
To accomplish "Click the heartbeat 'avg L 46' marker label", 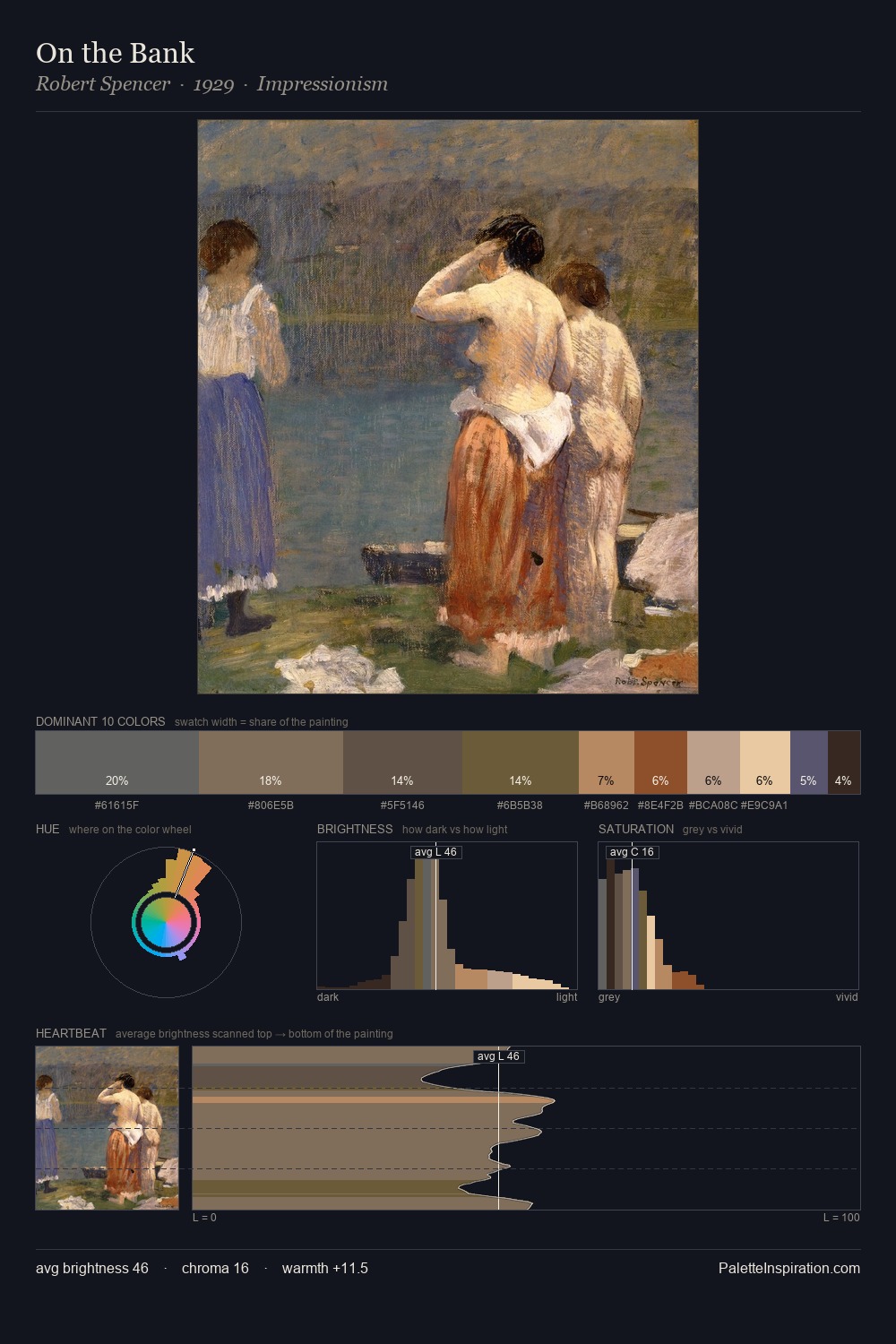I will (x=498, y=1056).
